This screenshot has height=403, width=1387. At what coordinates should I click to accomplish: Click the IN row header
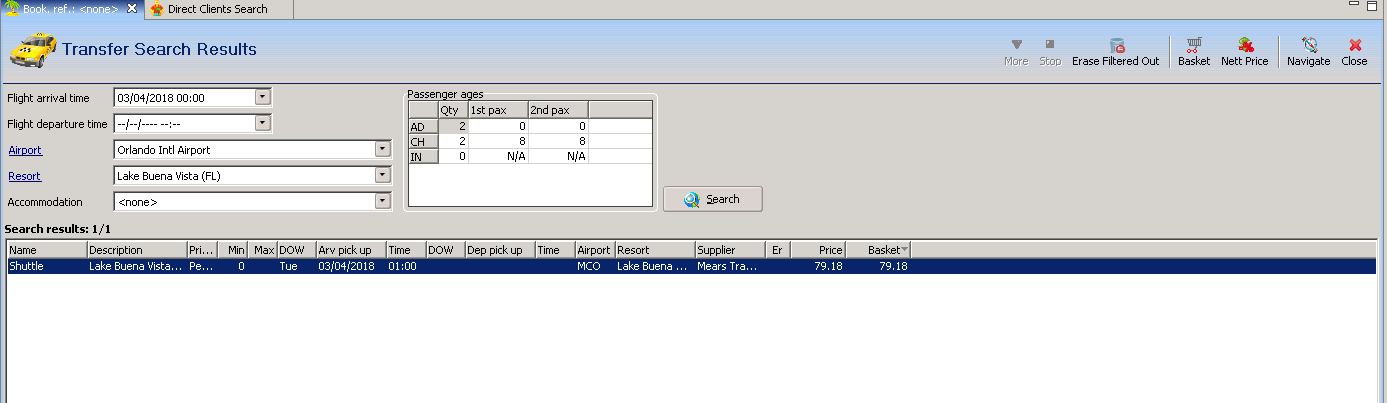(x=424, y=156)
